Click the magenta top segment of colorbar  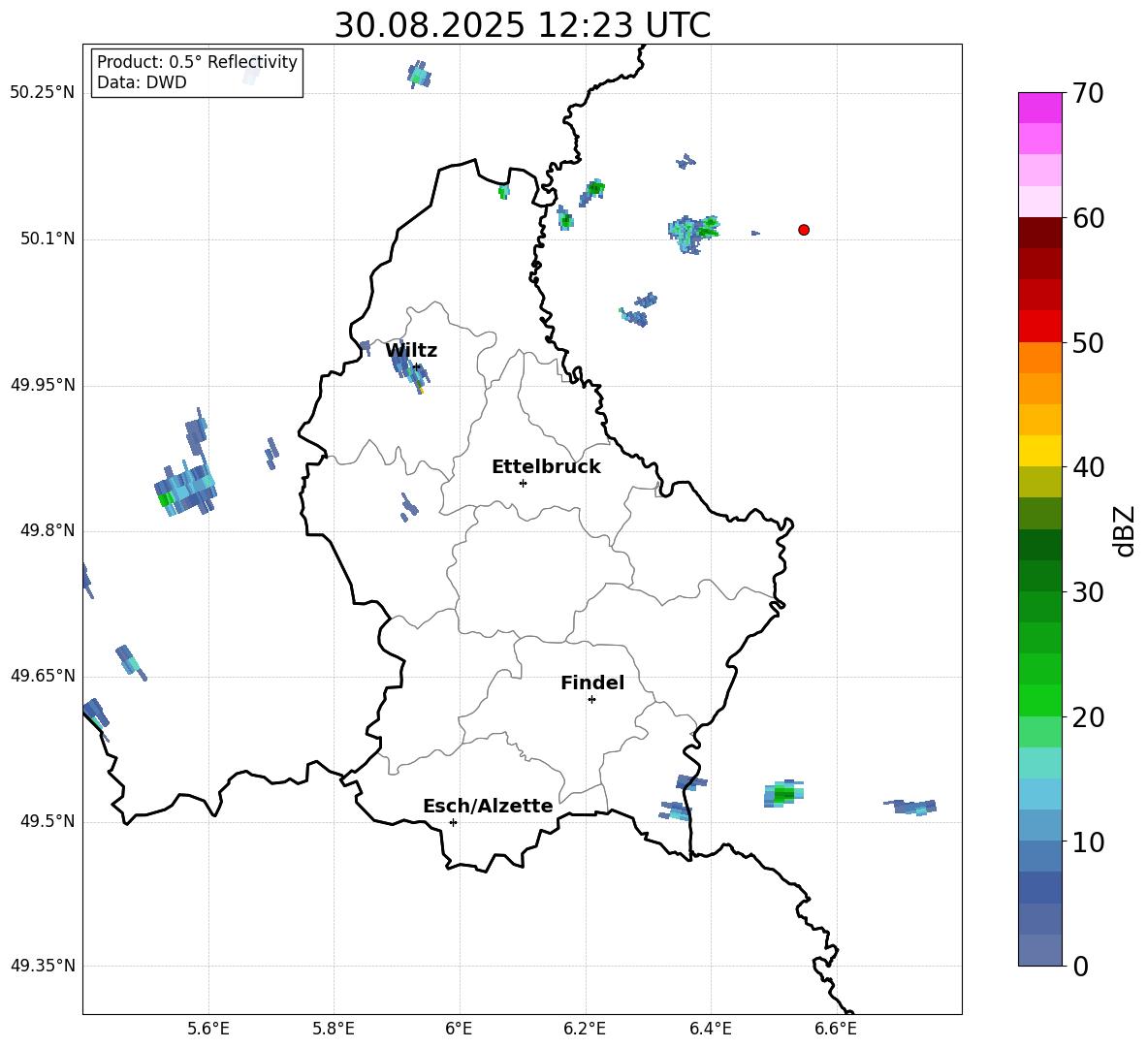[1040, 108]
